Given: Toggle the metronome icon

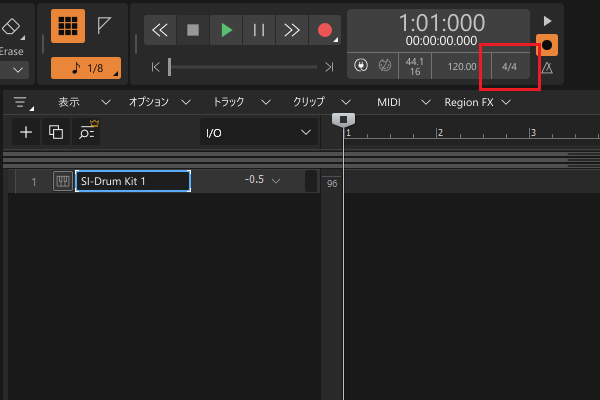Looking at the screenshot, I should 546,68.
